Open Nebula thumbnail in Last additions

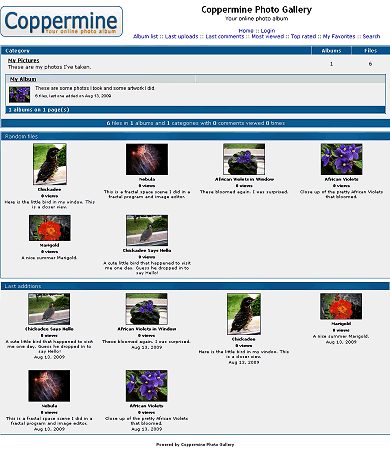[x=49, y=386]
